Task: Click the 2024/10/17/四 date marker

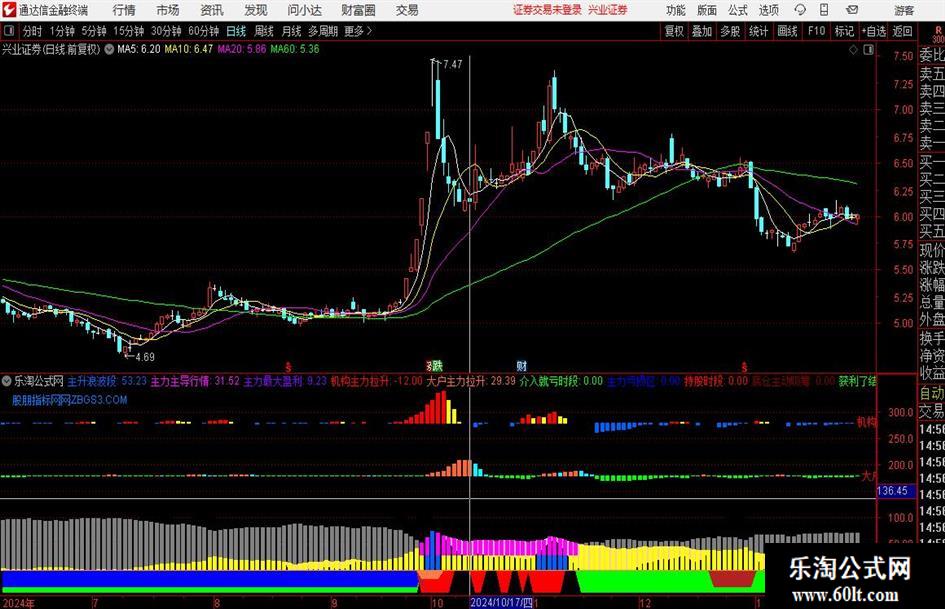Action: pyautogui.click(x=501, y=602)
